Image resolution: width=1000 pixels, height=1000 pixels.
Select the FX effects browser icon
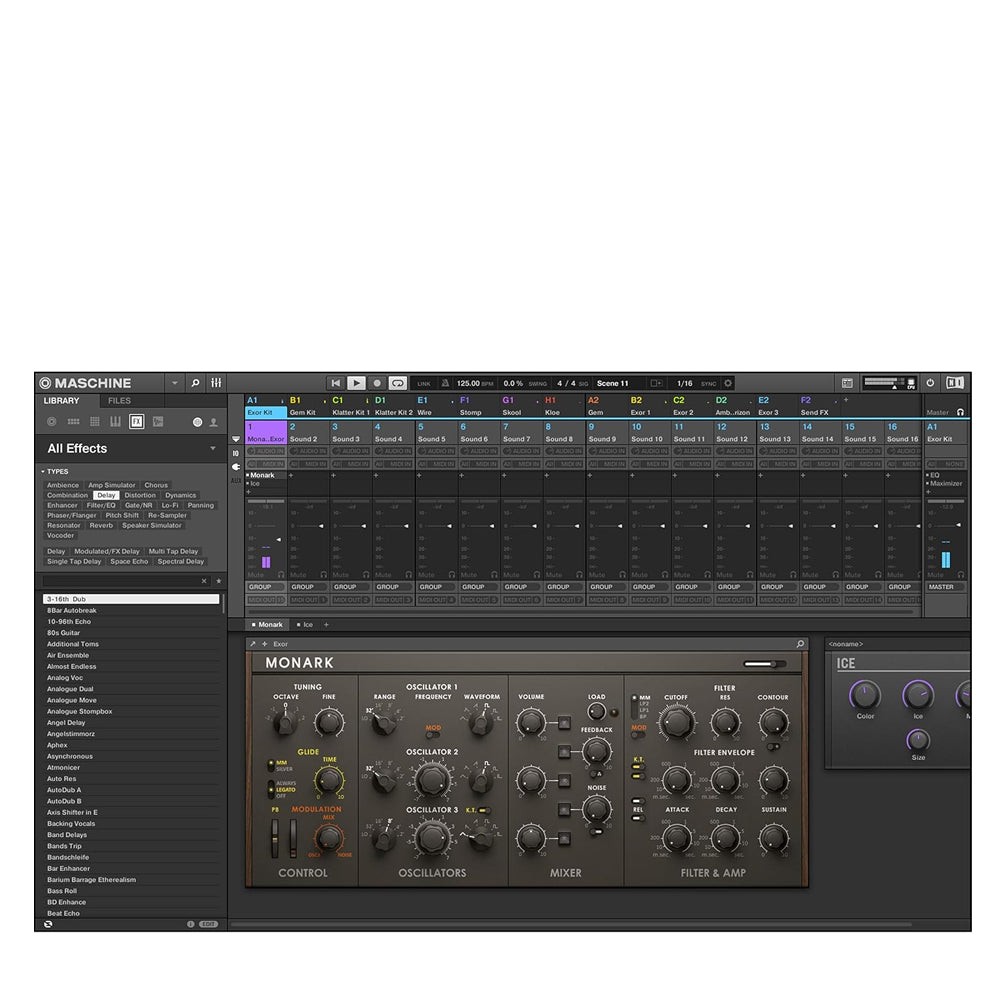tap(136, 421)
